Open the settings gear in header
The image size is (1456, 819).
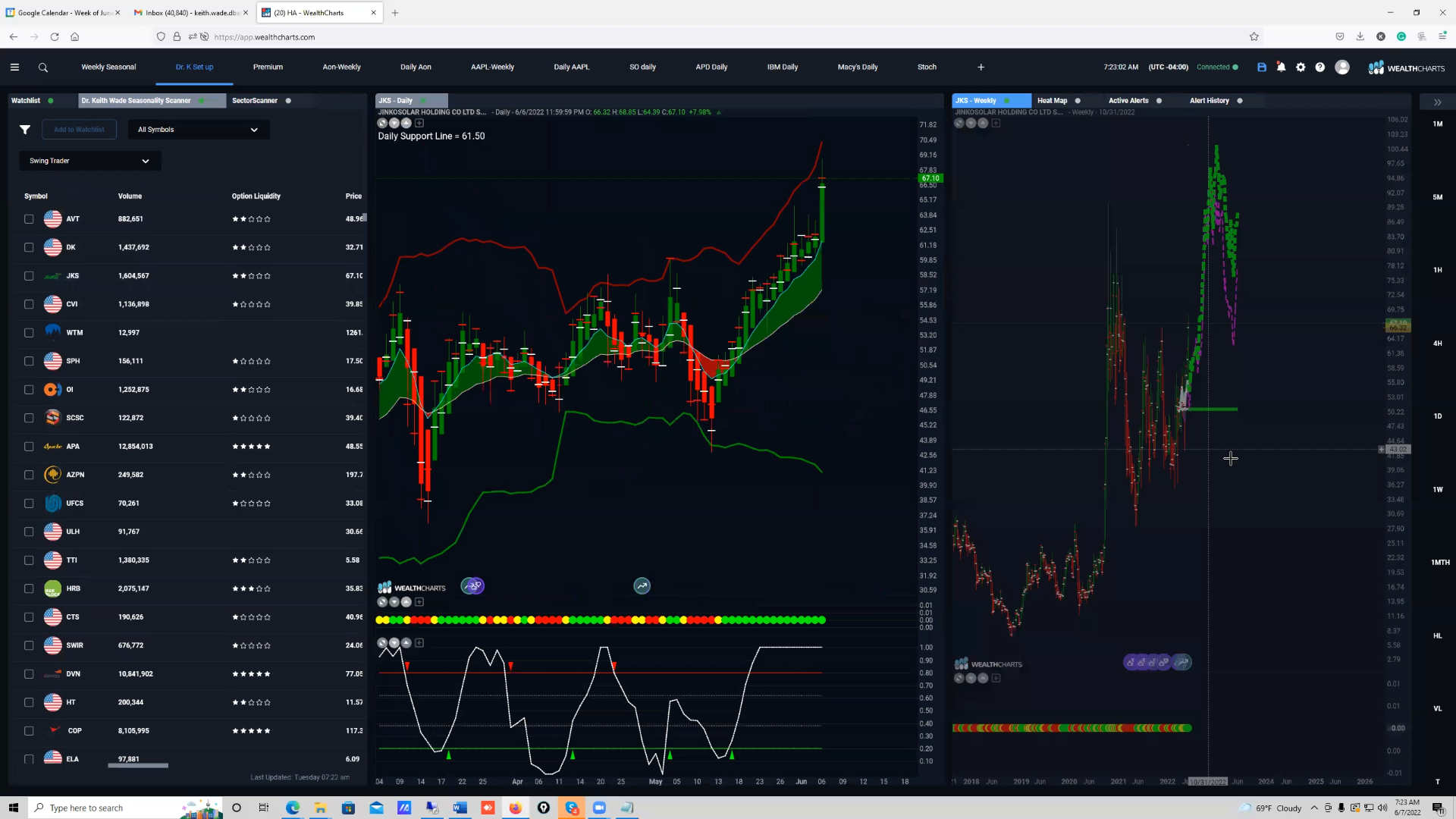(x=1301, y=67)
